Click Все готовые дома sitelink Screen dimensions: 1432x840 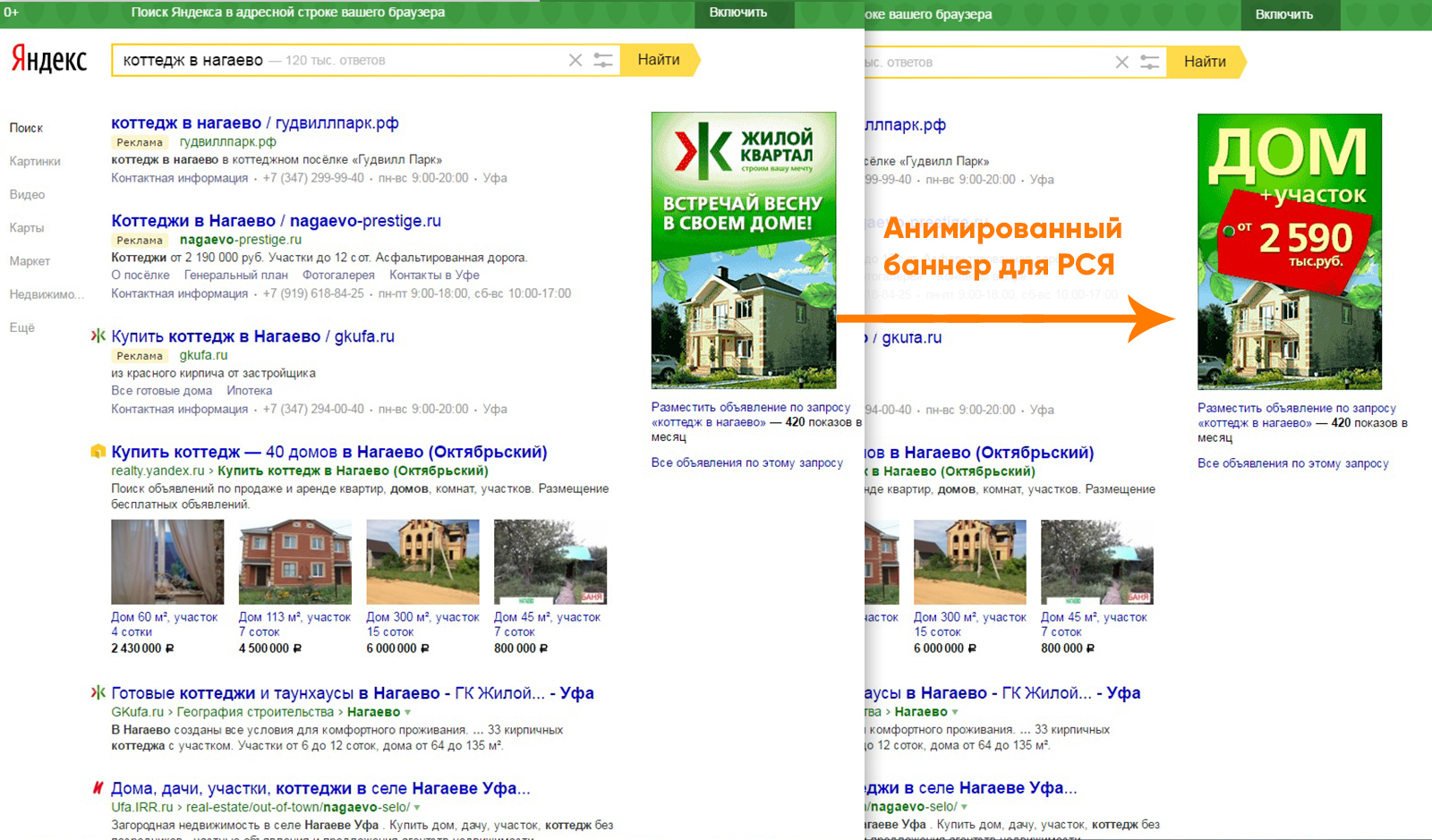(x=162, y=391)
